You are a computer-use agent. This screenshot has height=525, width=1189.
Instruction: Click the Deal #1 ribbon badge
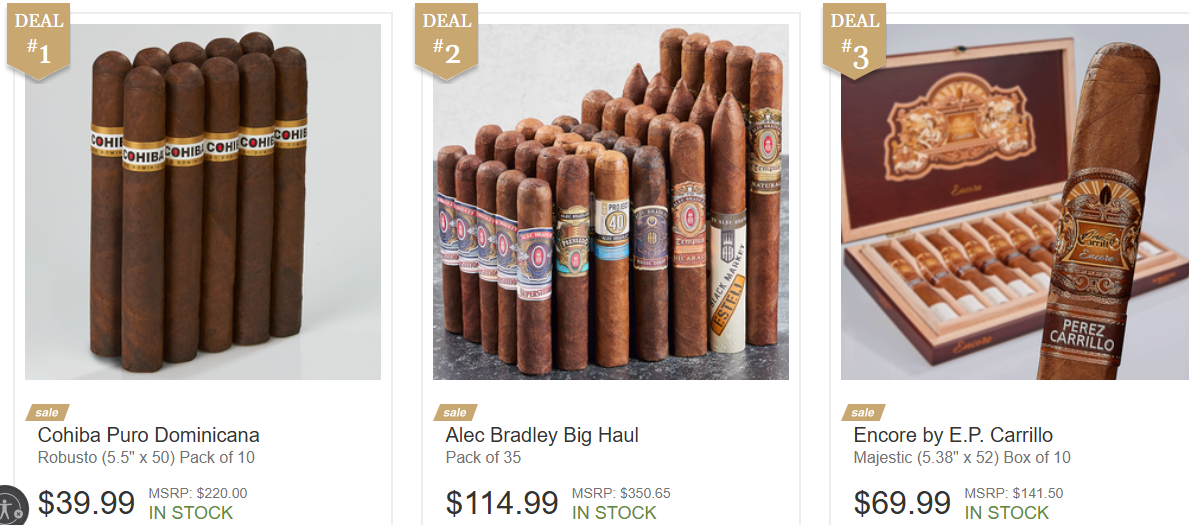[39, 40]
